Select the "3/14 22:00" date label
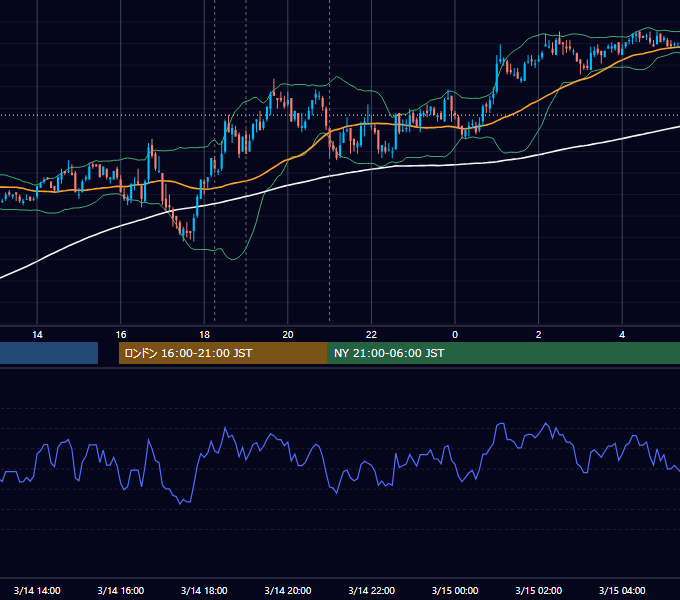Screen dimensions: 680x600 point(371,590)
